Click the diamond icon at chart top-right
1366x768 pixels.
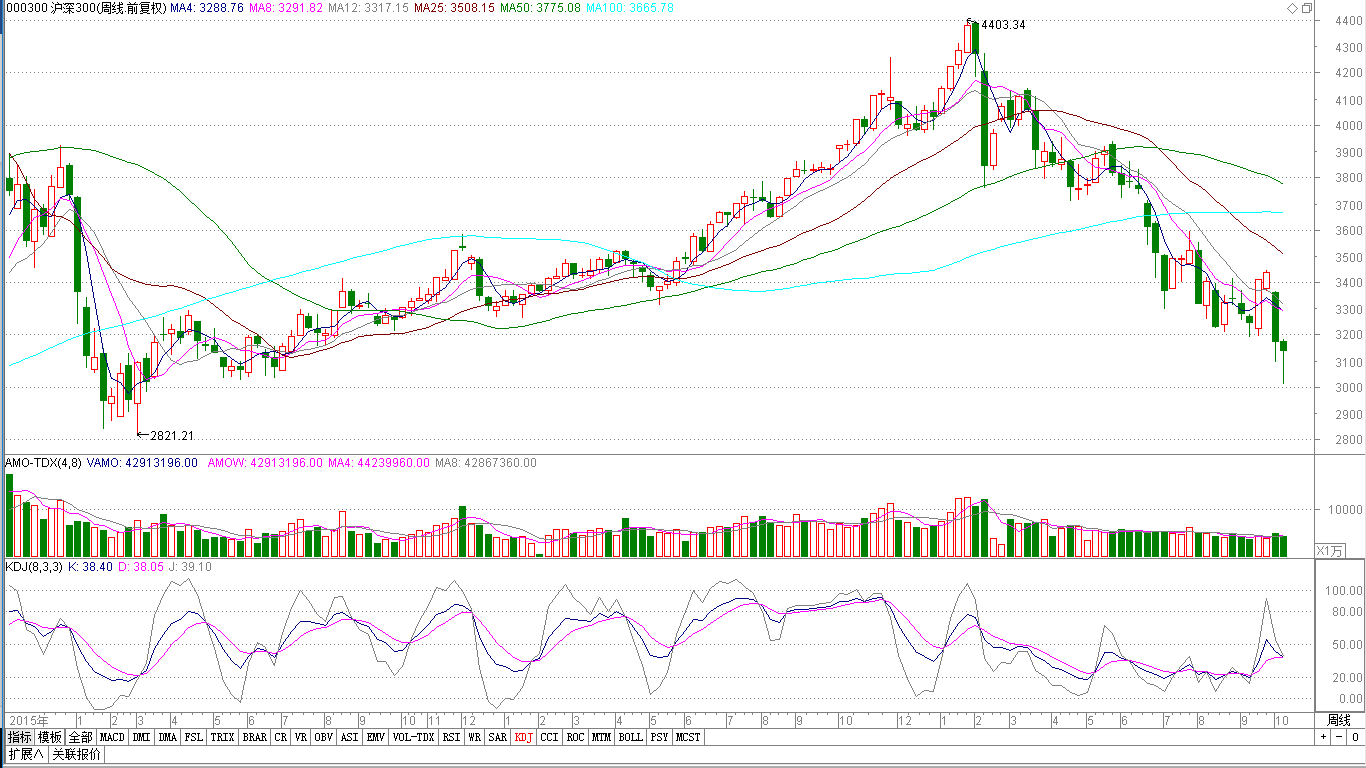(x=1293, y=8)
